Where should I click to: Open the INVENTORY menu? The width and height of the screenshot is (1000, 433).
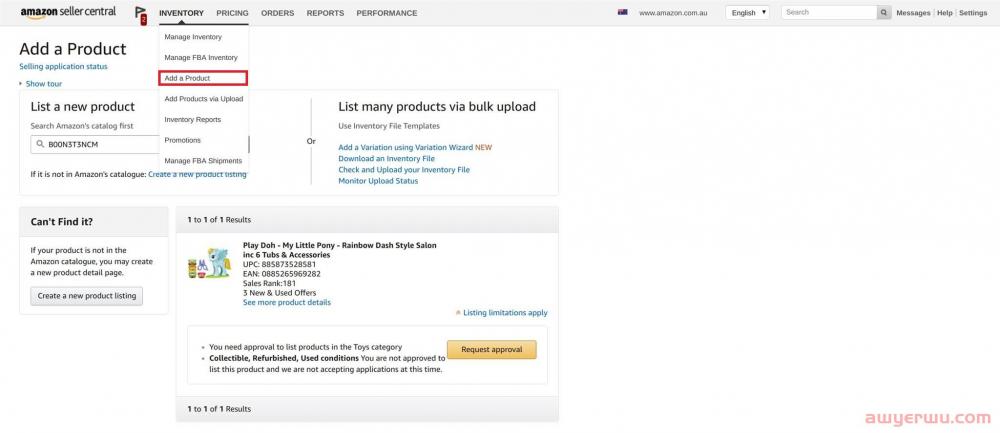[x=181, y=13]
